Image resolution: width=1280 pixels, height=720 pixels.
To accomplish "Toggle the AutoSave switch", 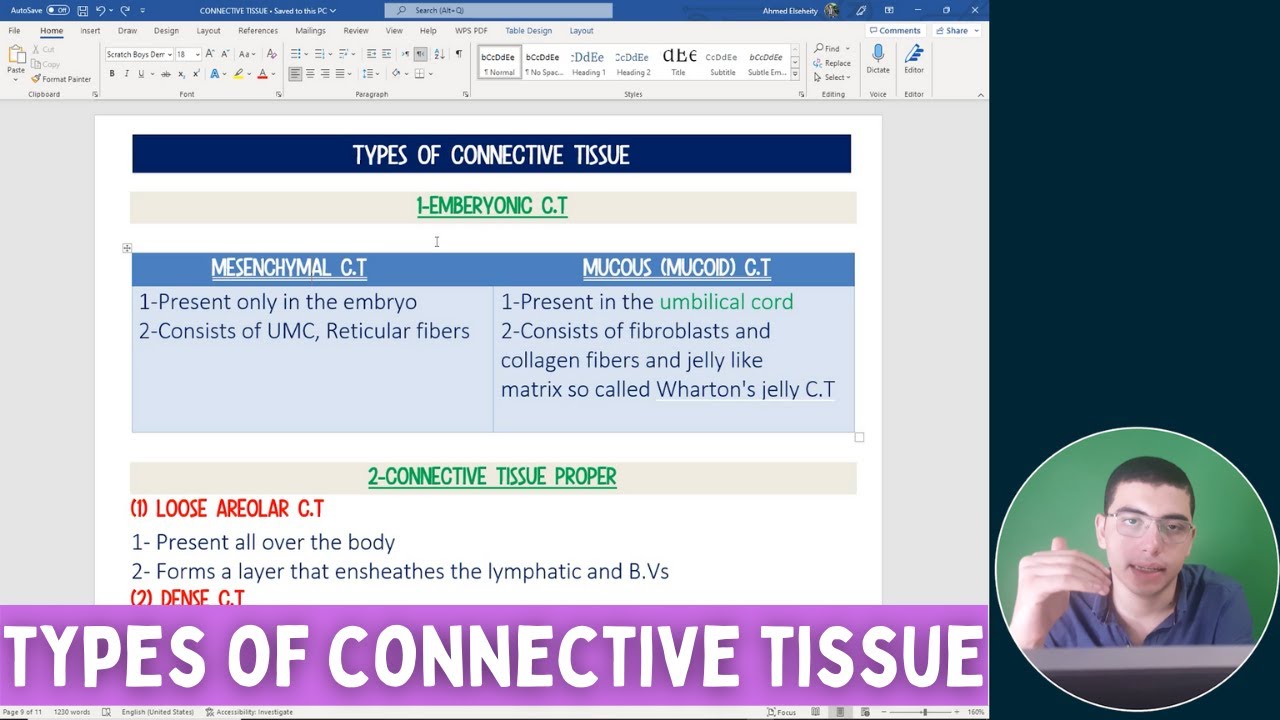I will pos(58,10).
